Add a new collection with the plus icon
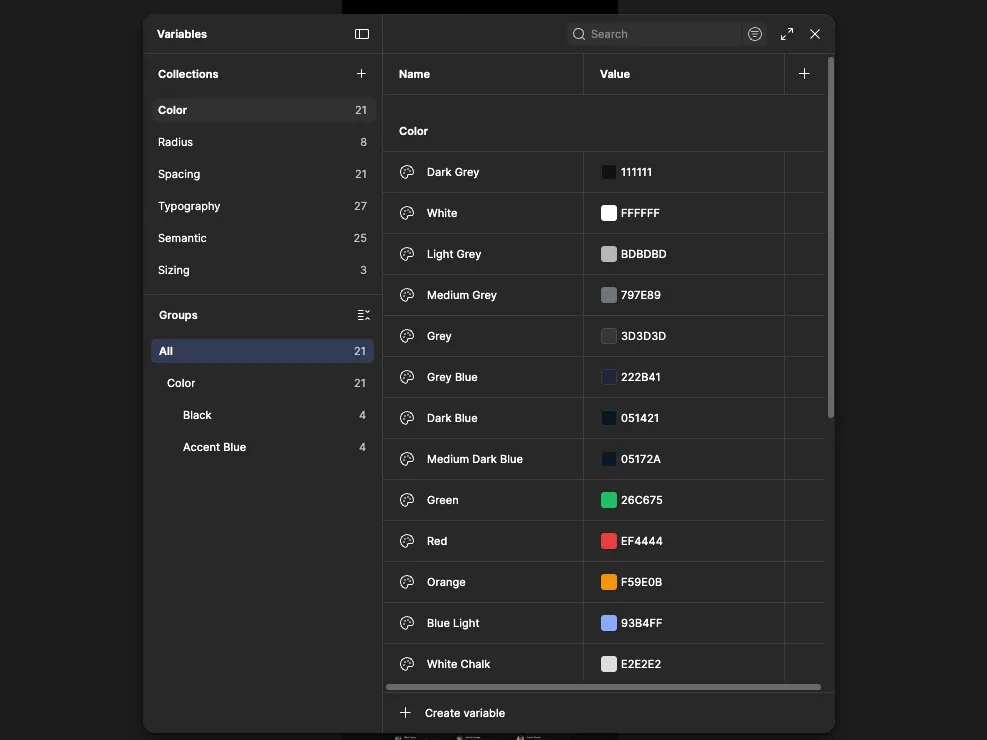The height and width of the screenshot is (740, 987). point(361,74)
